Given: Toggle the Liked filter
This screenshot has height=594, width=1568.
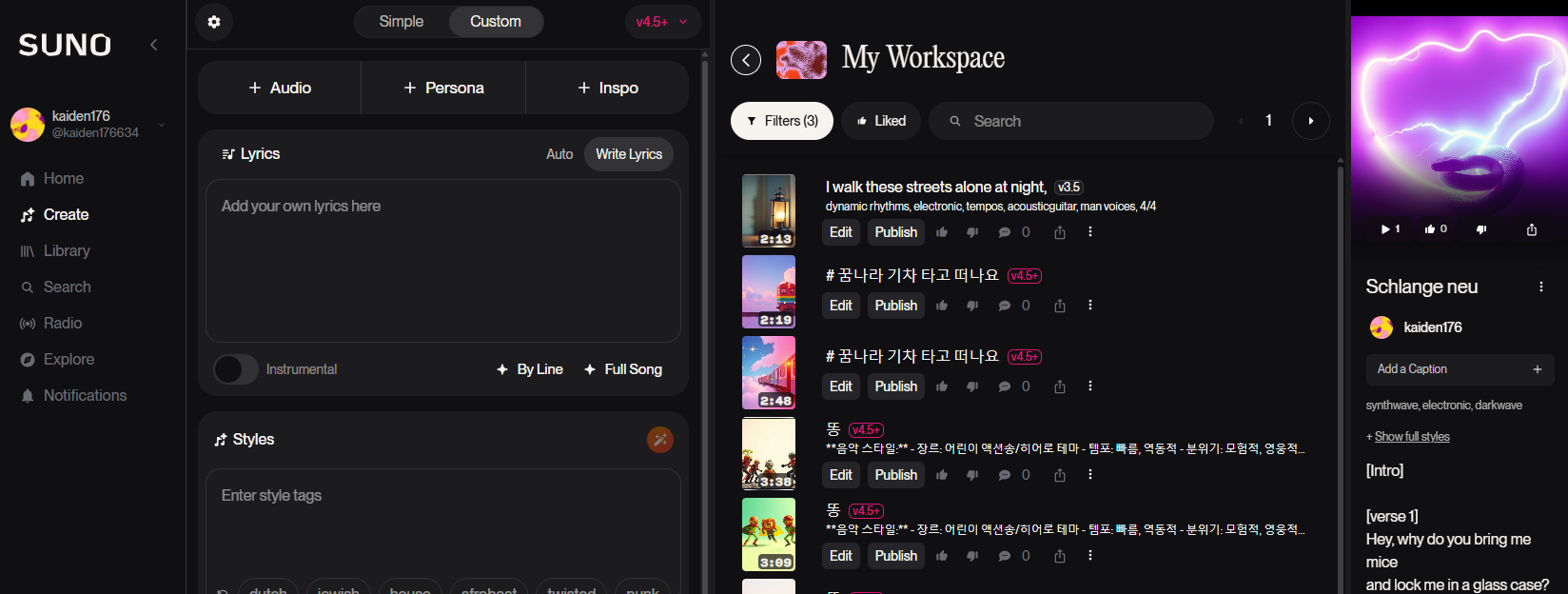Looking at the screenshot, I should click(881, 121).
